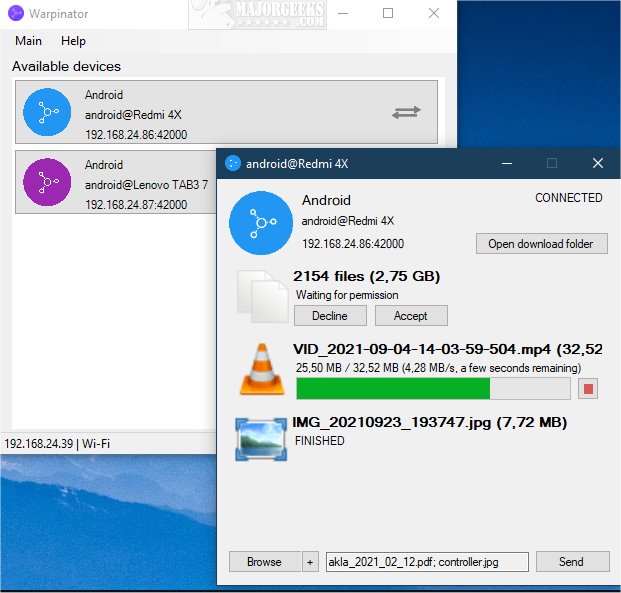The width and height of the screenshot is (621, 593).
Task: Click the FINISHED status text
Action: 320,441
